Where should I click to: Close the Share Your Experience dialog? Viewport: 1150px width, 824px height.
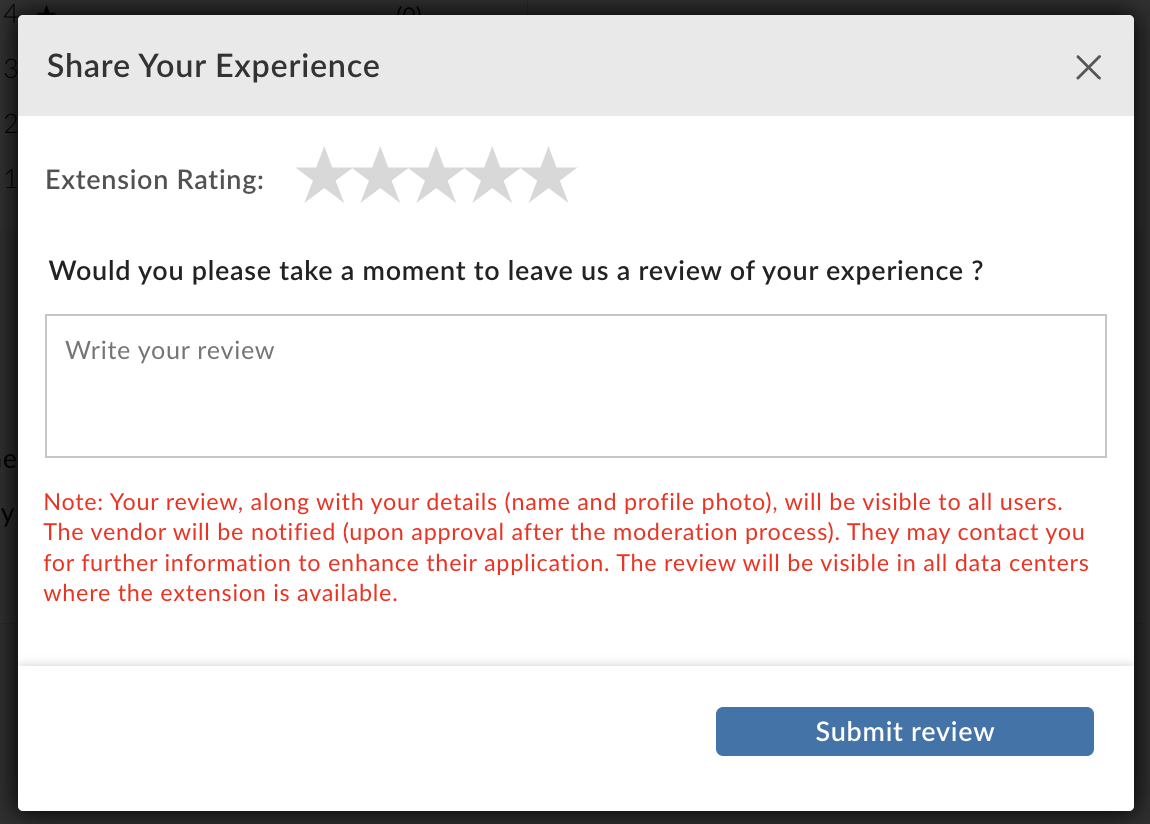tap(1088, 67)
